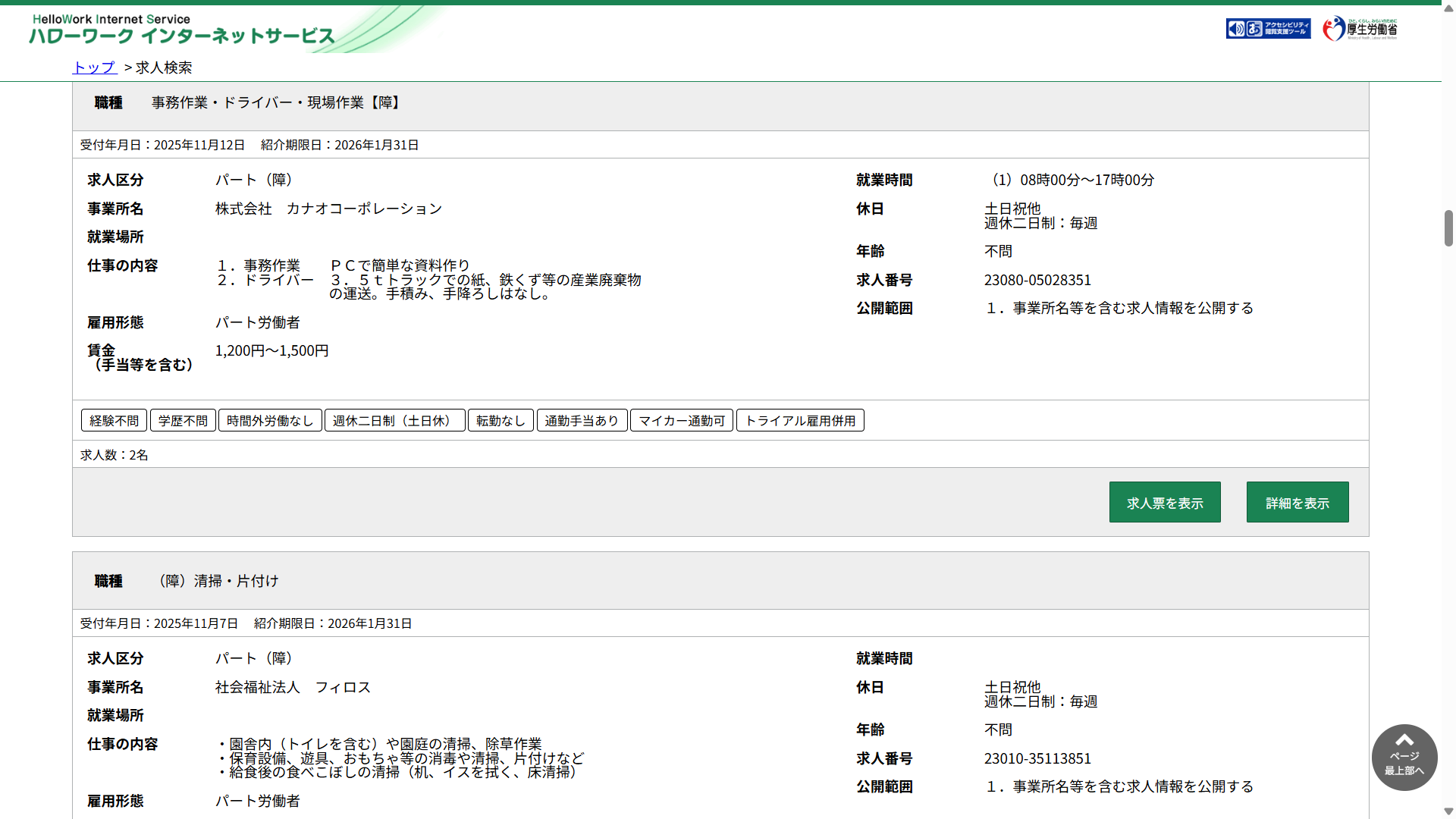Click the トップ breadcrumb link
The height and width of the screenshot is (819, 1456).
click(95, 67)
